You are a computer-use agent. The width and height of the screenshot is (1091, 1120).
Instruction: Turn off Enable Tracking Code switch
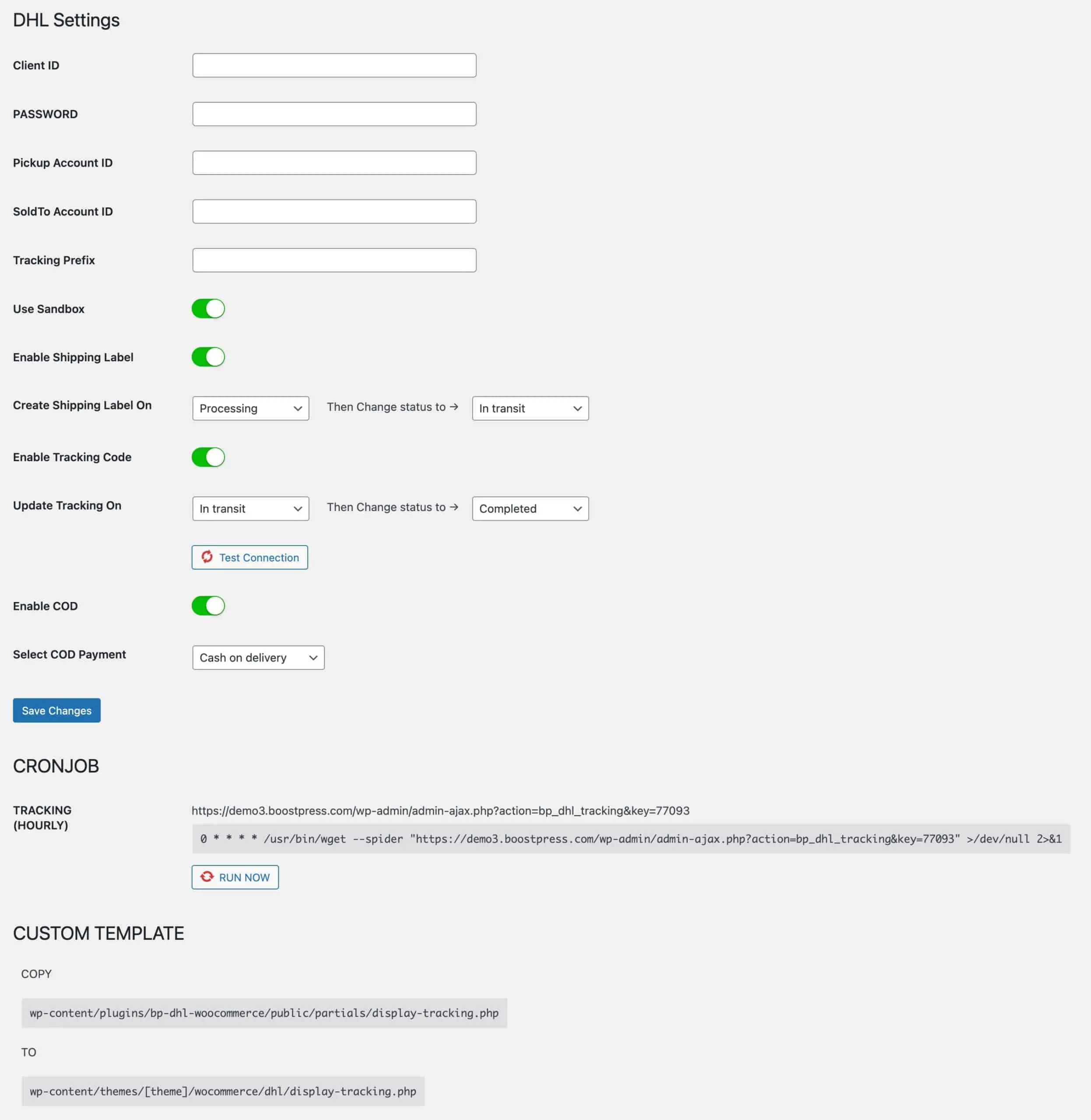208,457
